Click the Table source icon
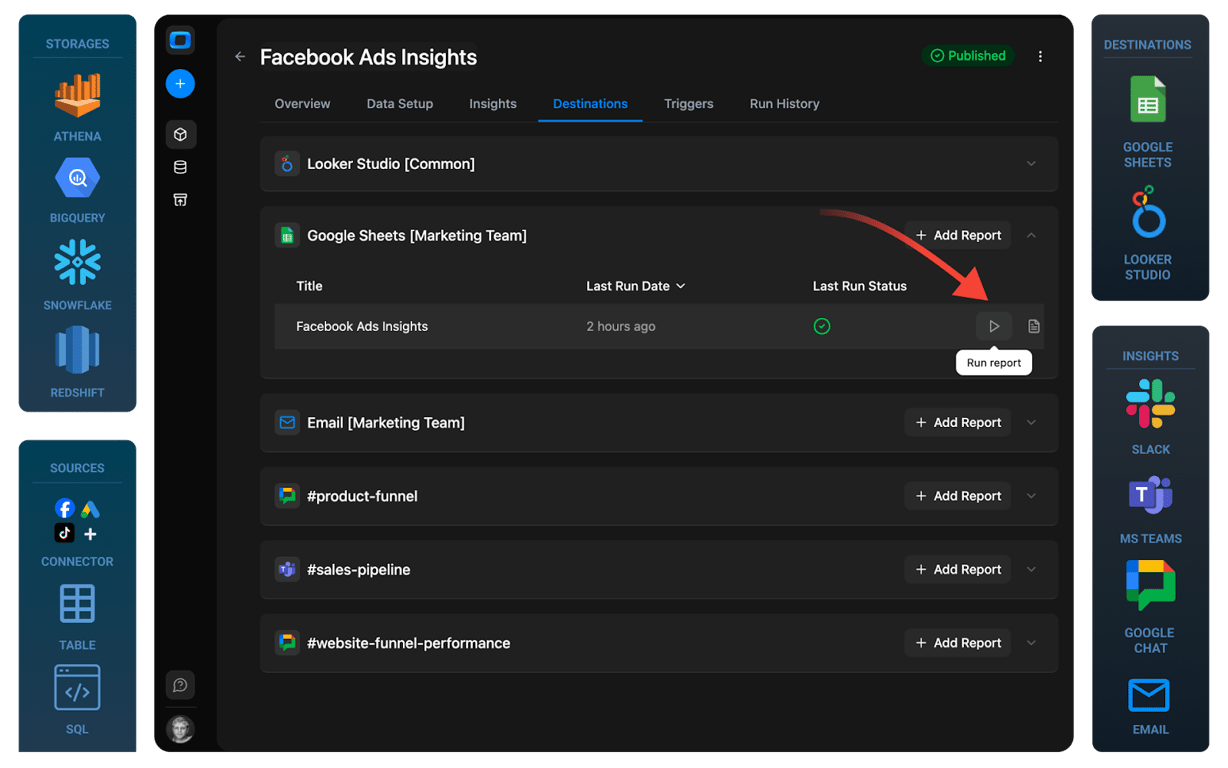Screen dimensions: 1228x768 pos(77,604)
